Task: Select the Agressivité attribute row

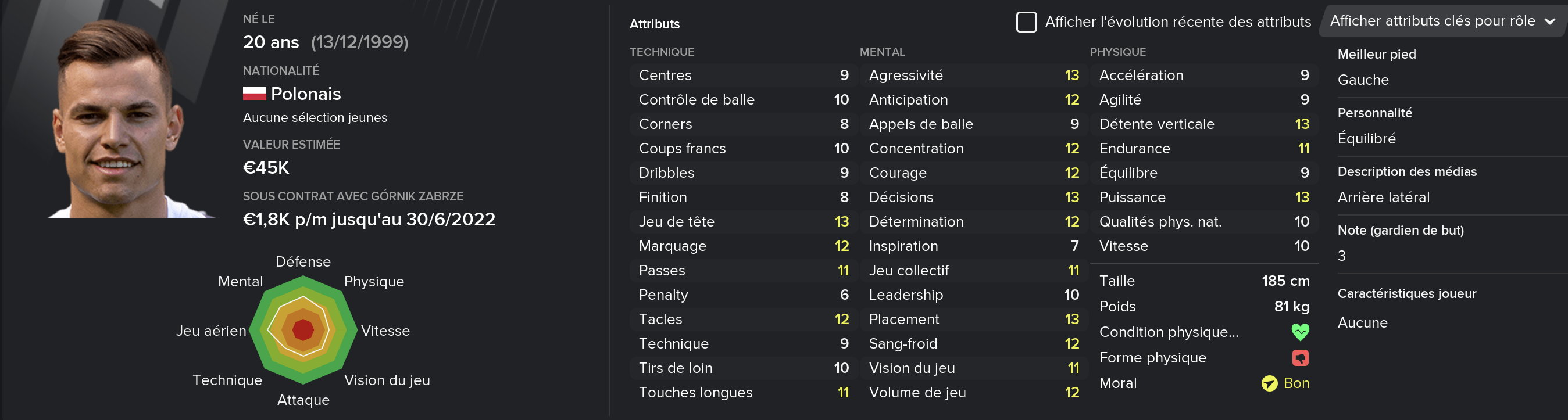Action: pos(973,76)
